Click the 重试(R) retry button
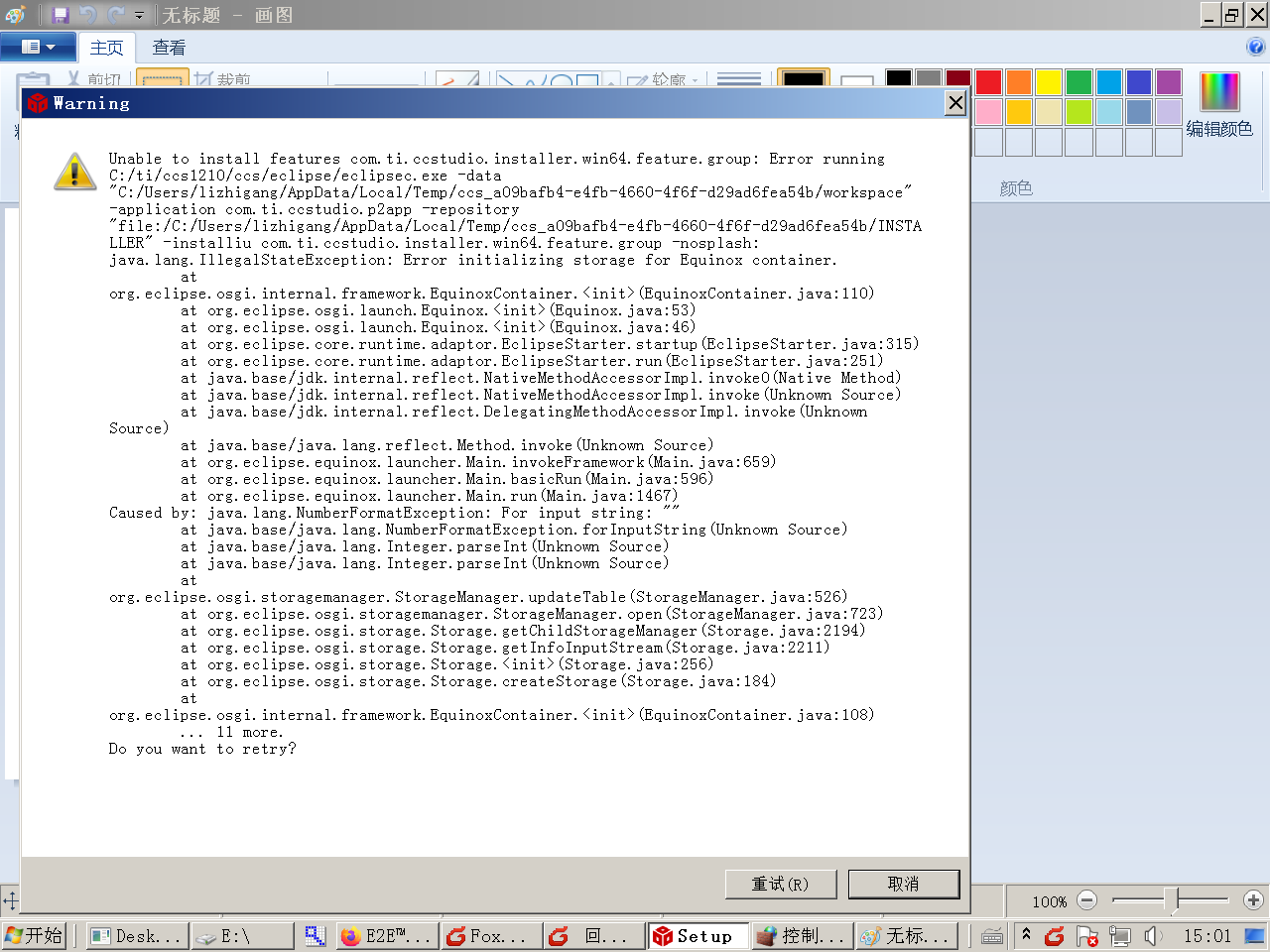The width and height of the screenshot is (1270, 952). pyautogui.click(x=780, y=884)
